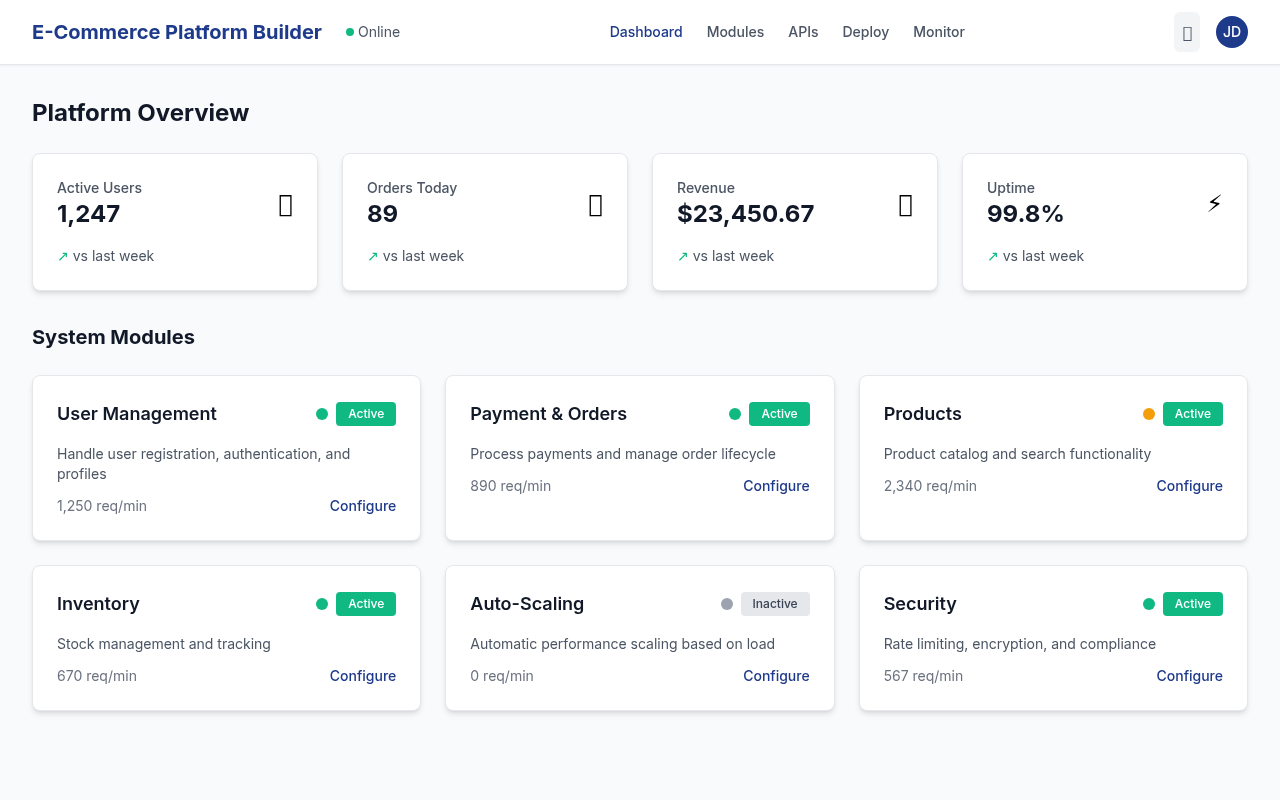Switch to the Modules tab

(x=735, y=32)
